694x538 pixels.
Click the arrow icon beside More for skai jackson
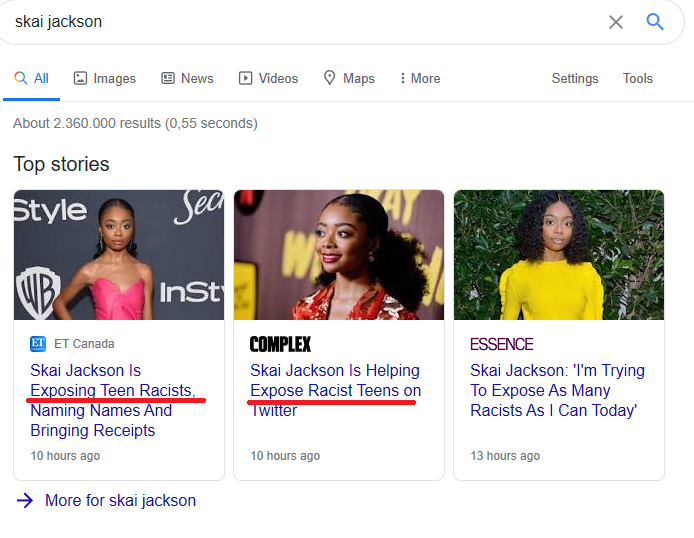(25, 500)
